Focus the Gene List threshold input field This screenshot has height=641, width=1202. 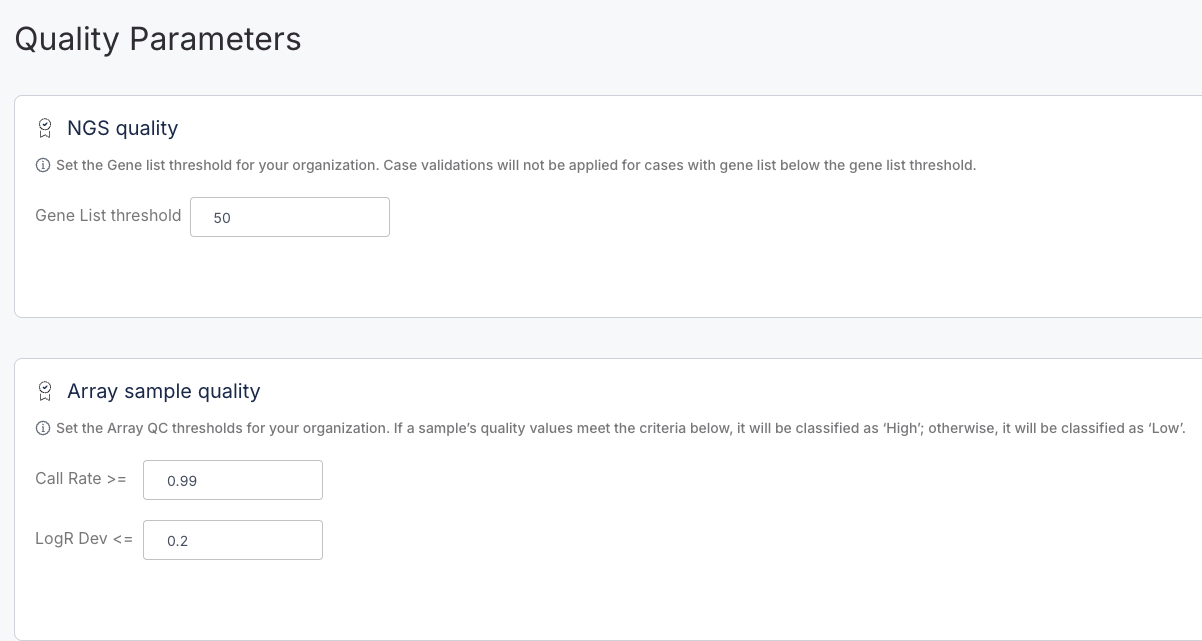289,217
